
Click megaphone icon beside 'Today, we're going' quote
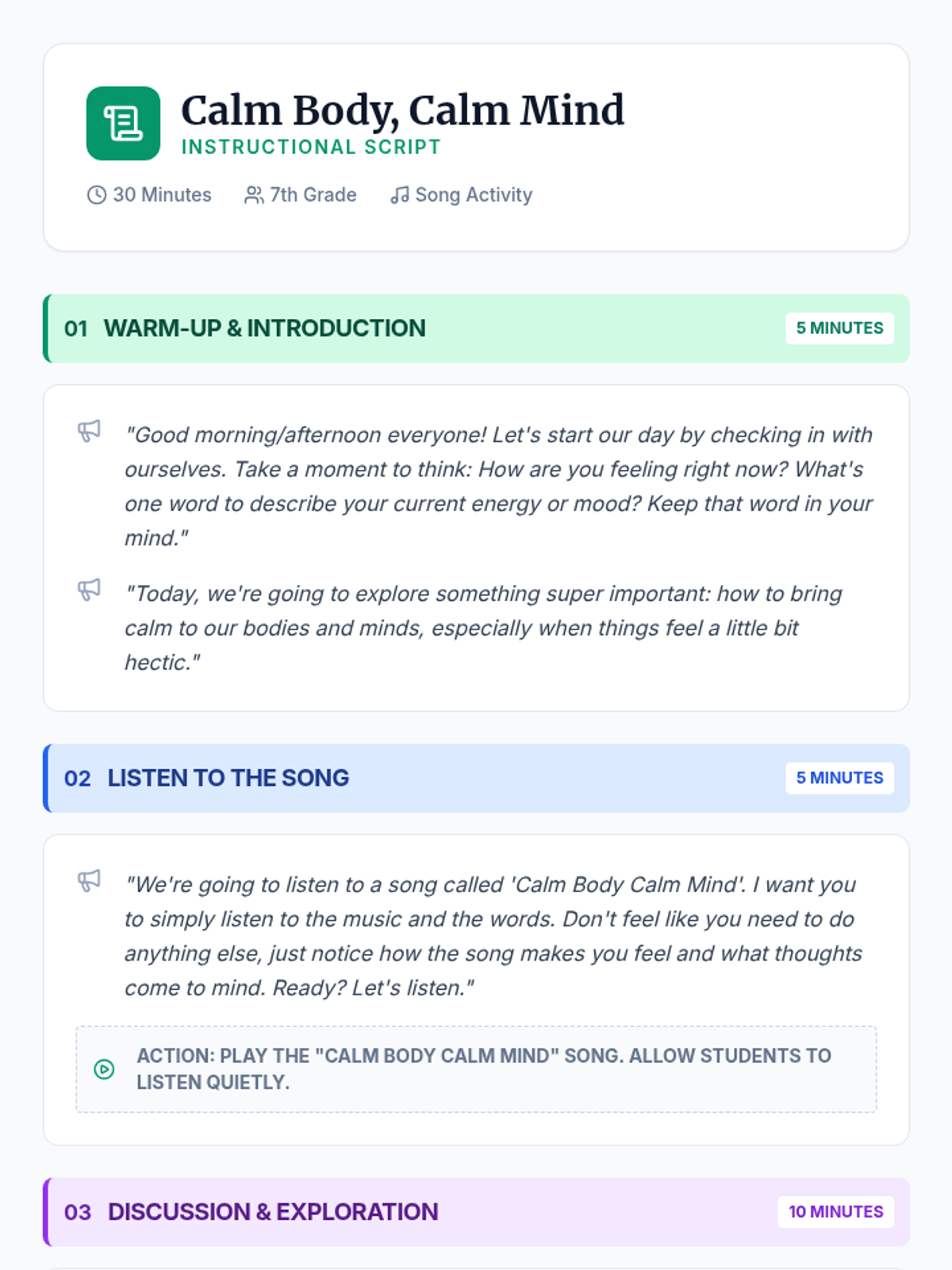(x=89, y=590)
